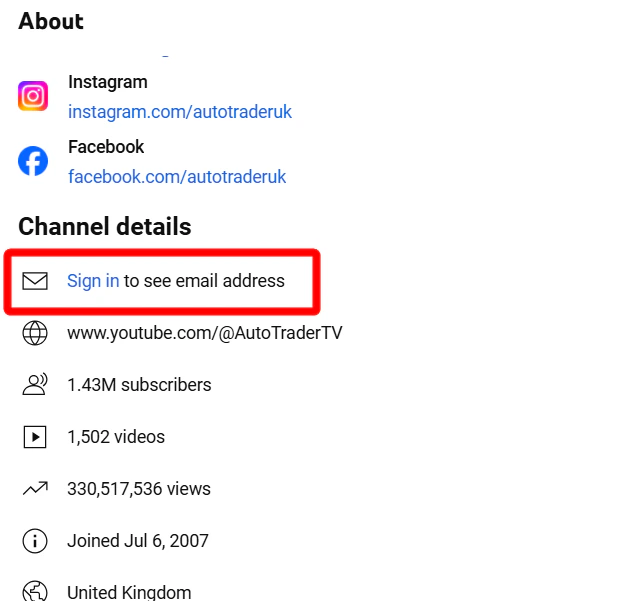Click the Joined Jul 6, 2007 text
Screen dimensions: 631x601
[x=138, y=541]
